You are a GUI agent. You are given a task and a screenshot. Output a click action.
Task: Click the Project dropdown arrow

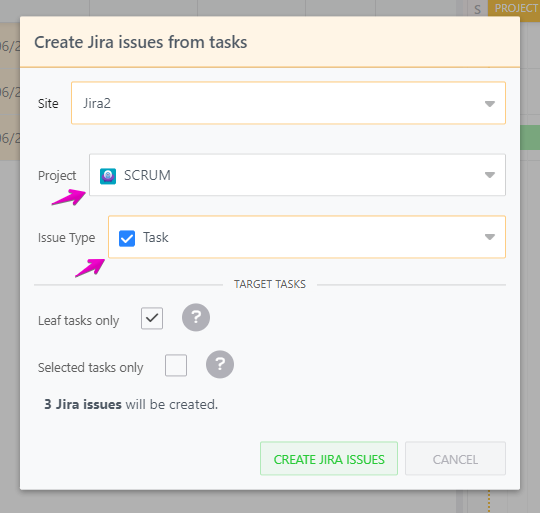(x=490, y=175)
